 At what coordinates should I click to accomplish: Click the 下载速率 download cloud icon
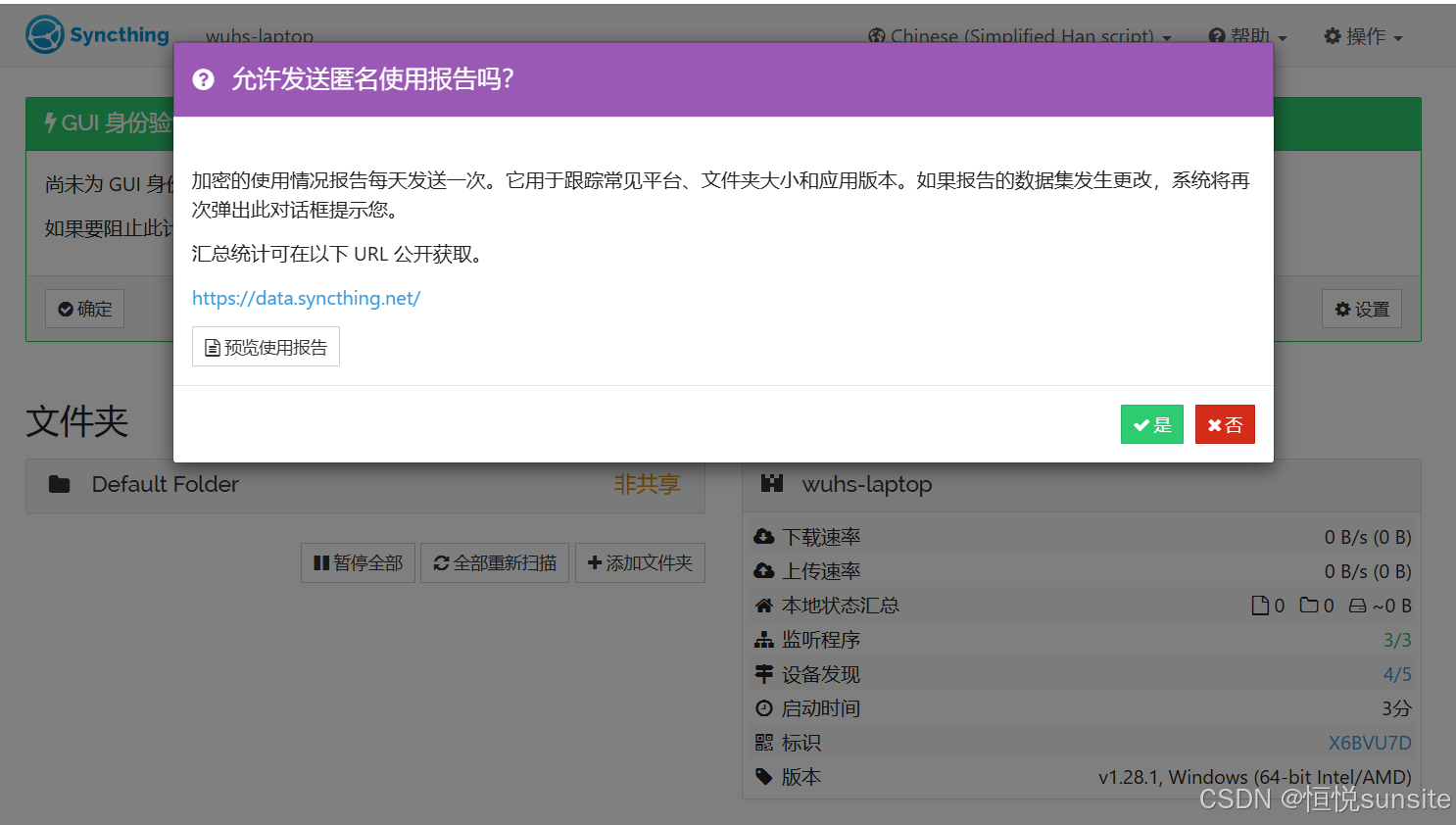(x=764, y=537)
